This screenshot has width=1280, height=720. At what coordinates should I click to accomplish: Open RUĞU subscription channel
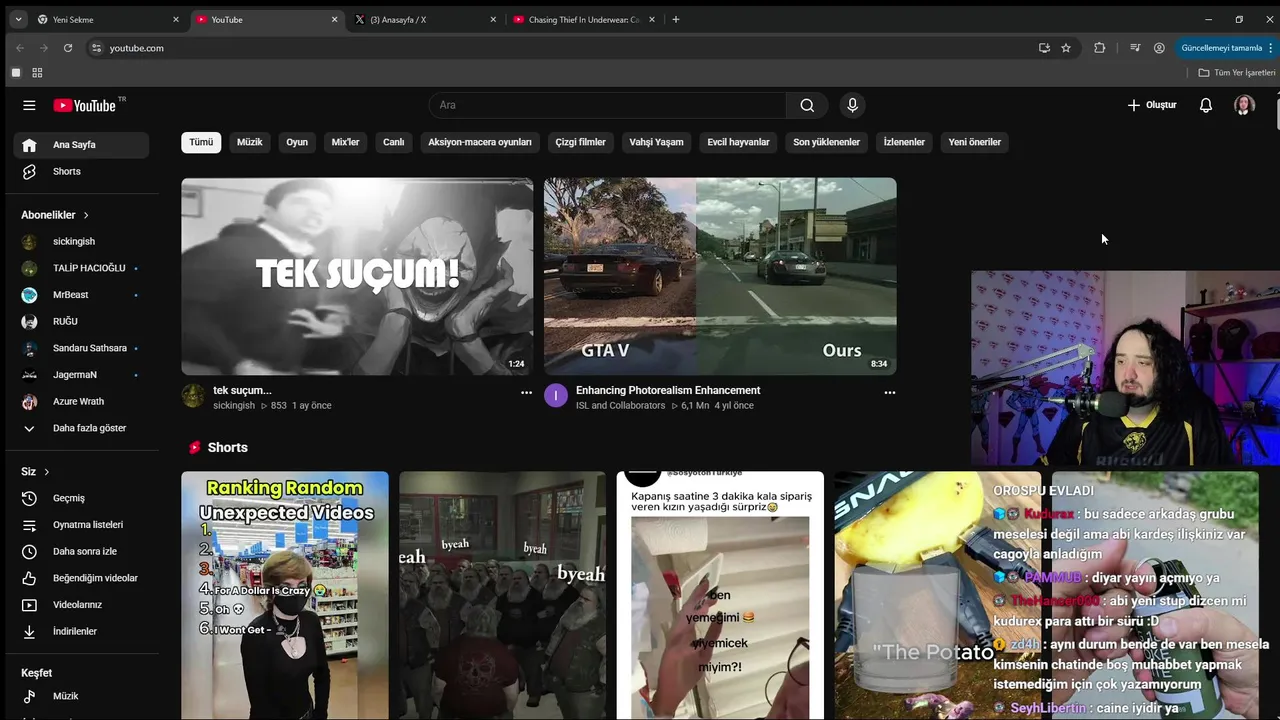pyautogui.click(x=81, y=321)
